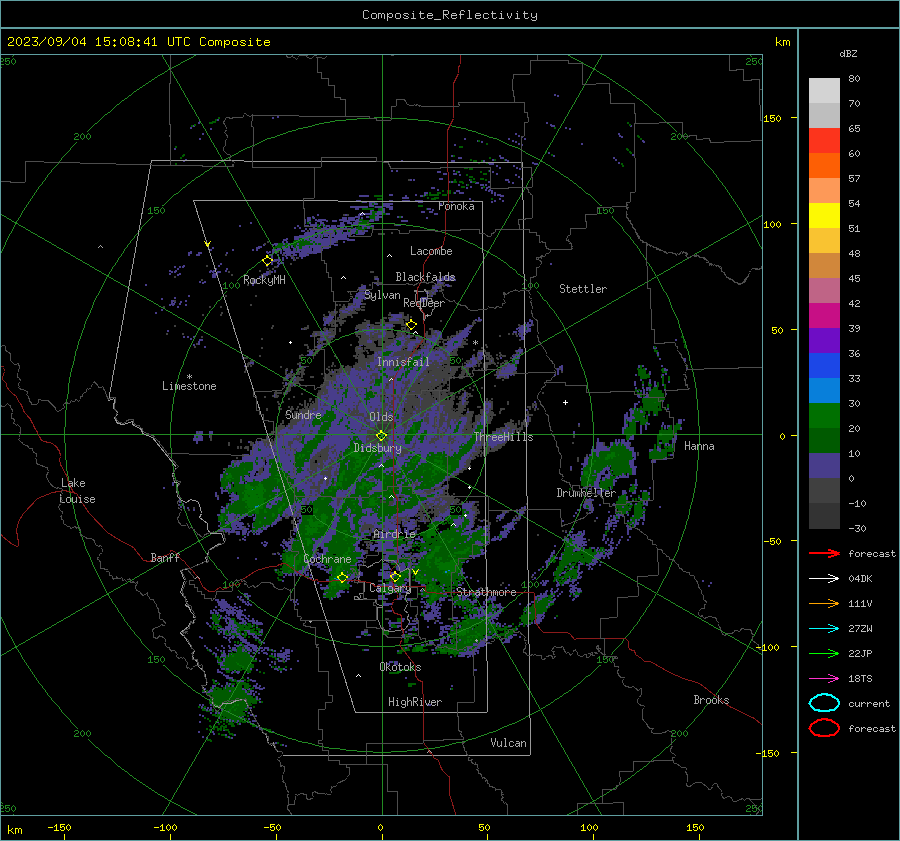
Task: Click the yellow diamond marker near RockyMH
Action: (267, 261)
